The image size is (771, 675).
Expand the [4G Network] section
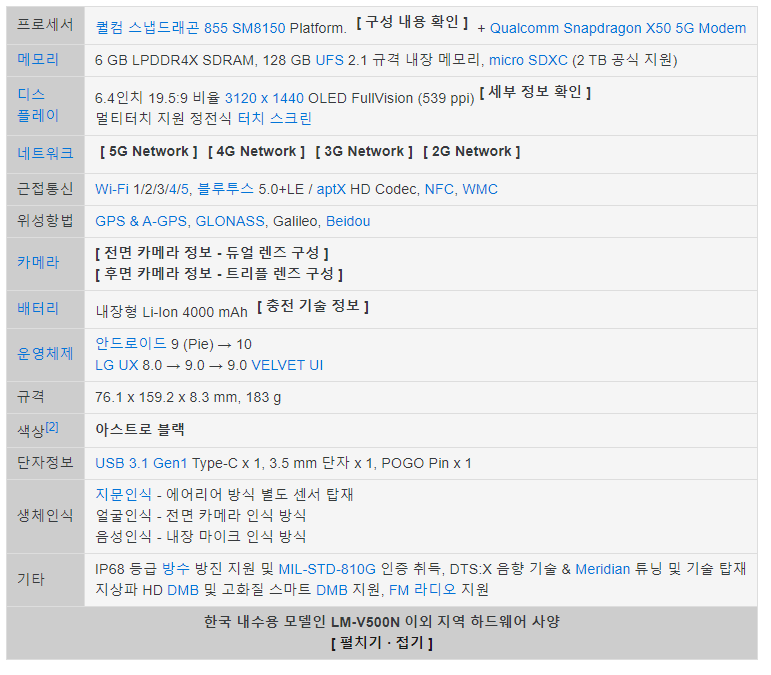pos(256,151)
